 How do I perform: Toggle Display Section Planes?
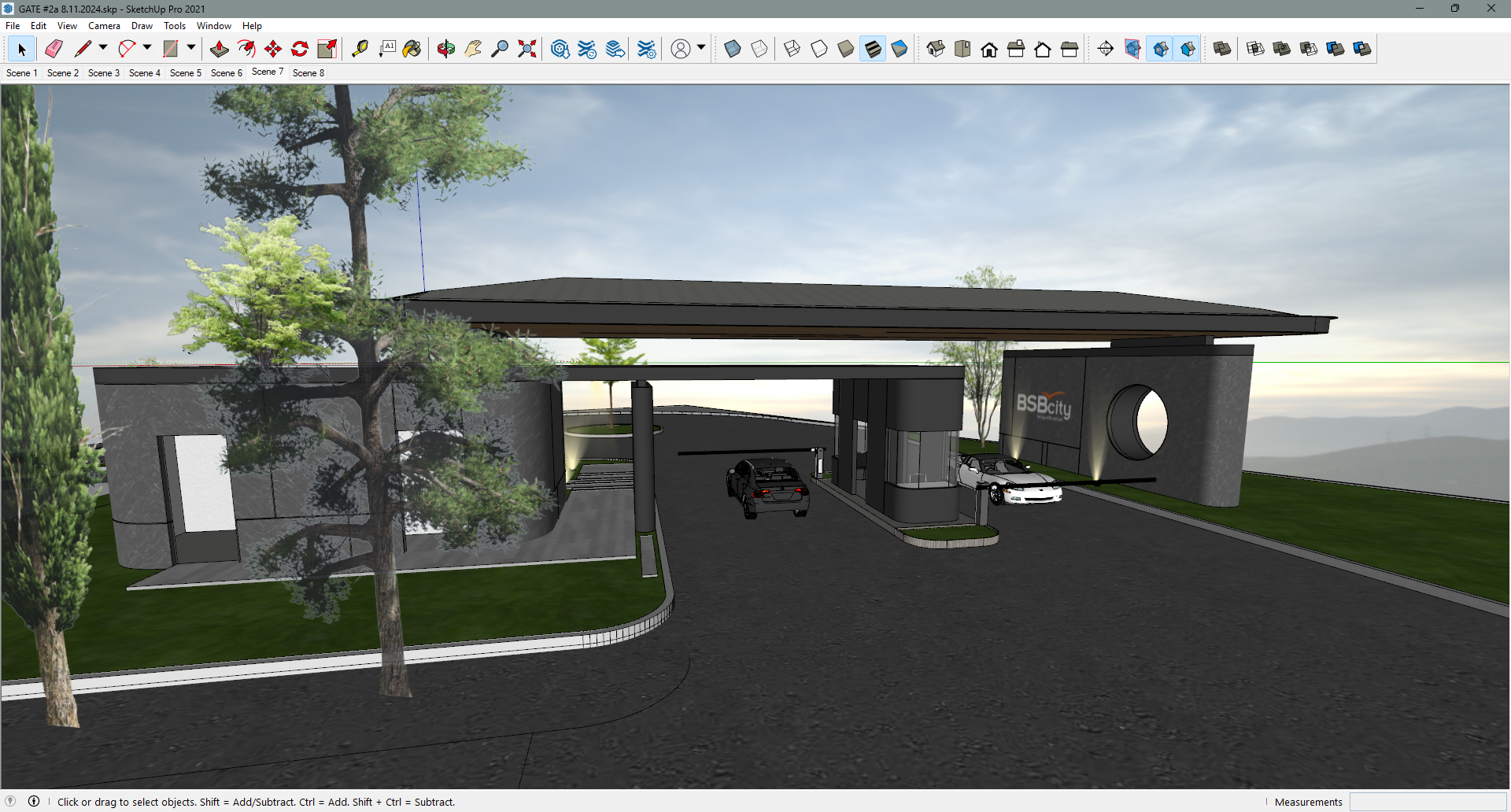pos(1132,49)
